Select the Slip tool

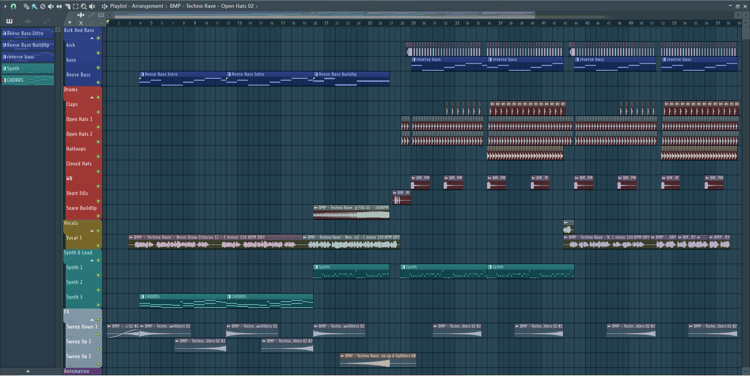tap(59, 6)
